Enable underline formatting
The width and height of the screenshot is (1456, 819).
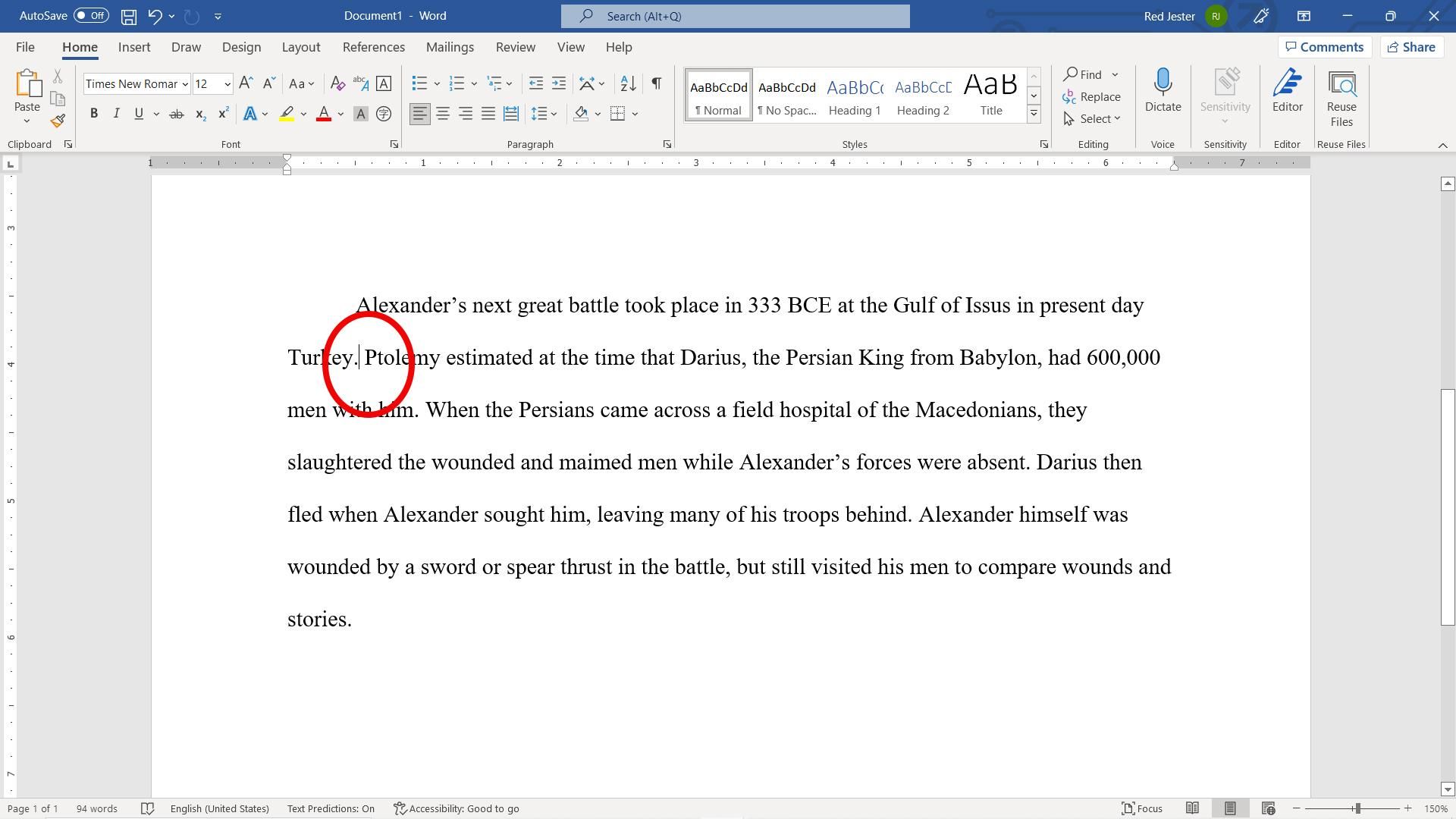click(139, 113)
